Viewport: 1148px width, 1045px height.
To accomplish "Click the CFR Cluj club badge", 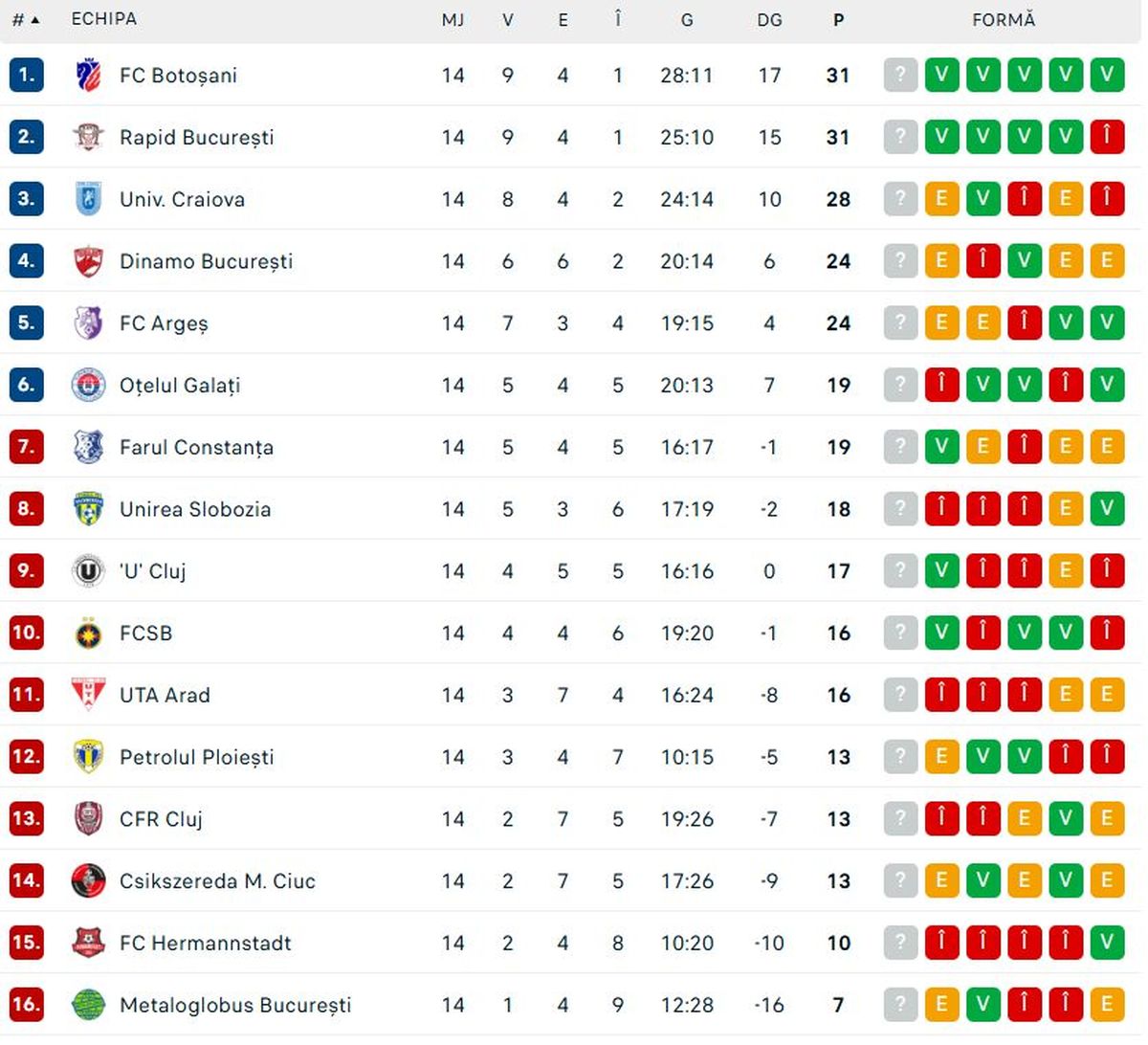I will 88,819.
